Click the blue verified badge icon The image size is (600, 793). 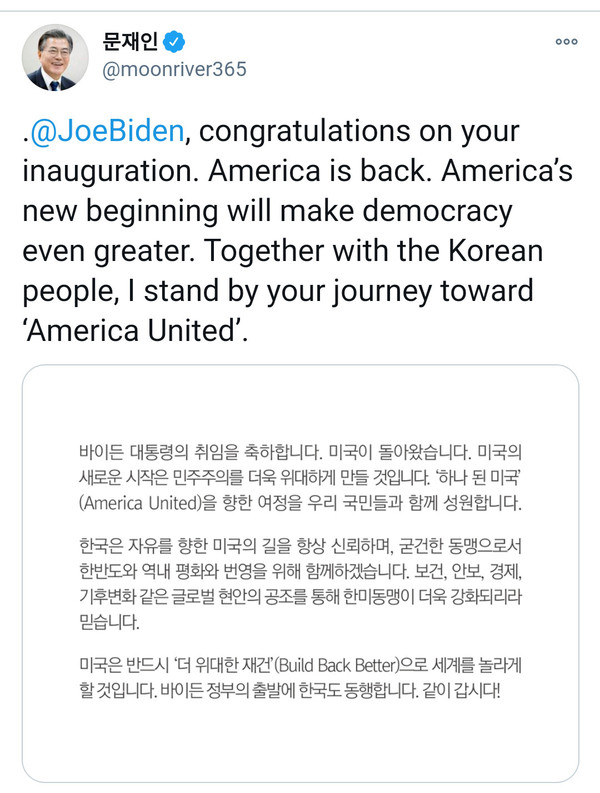coord(176,41)
